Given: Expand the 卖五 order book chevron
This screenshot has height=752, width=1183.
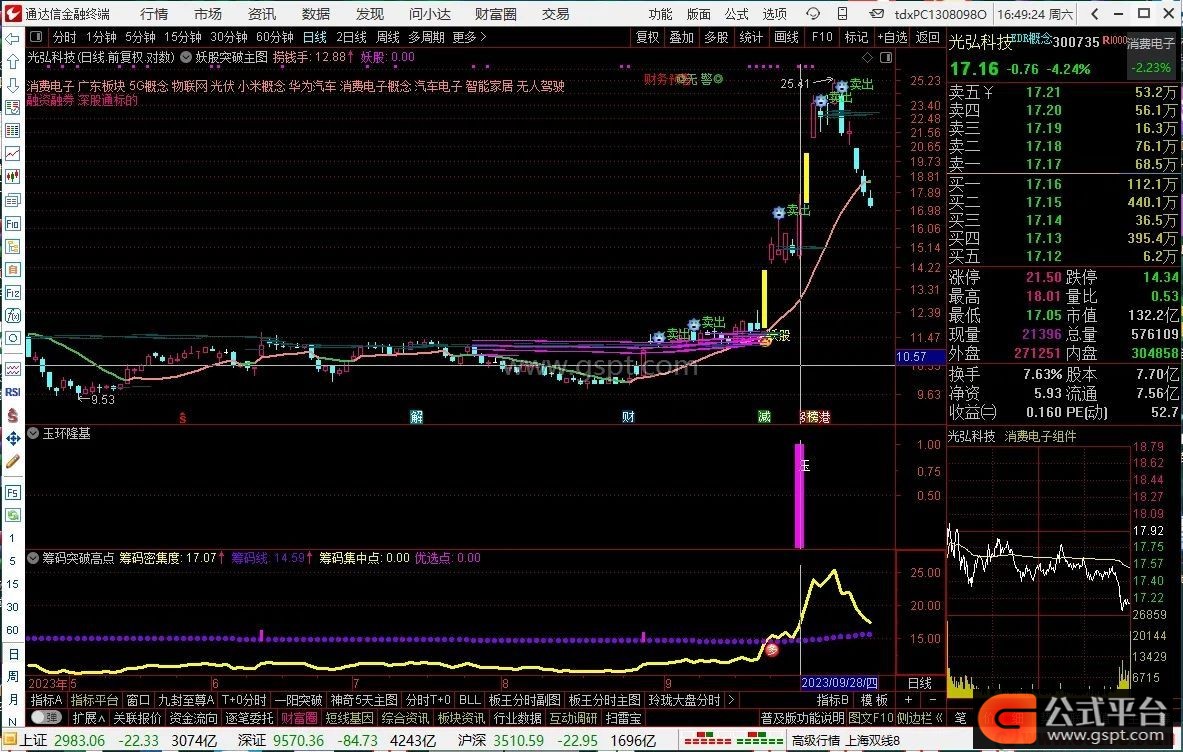Looking at the screenshot, I should click(x=988, y=93).
